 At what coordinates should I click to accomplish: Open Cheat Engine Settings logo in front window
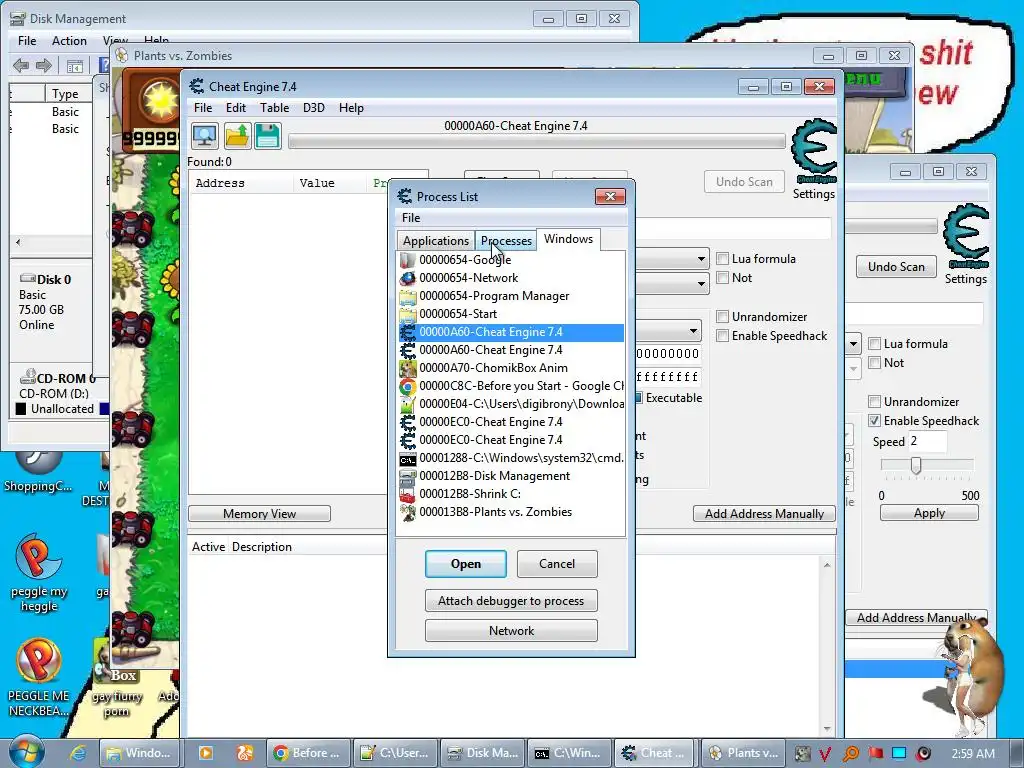tap(814, 152)
